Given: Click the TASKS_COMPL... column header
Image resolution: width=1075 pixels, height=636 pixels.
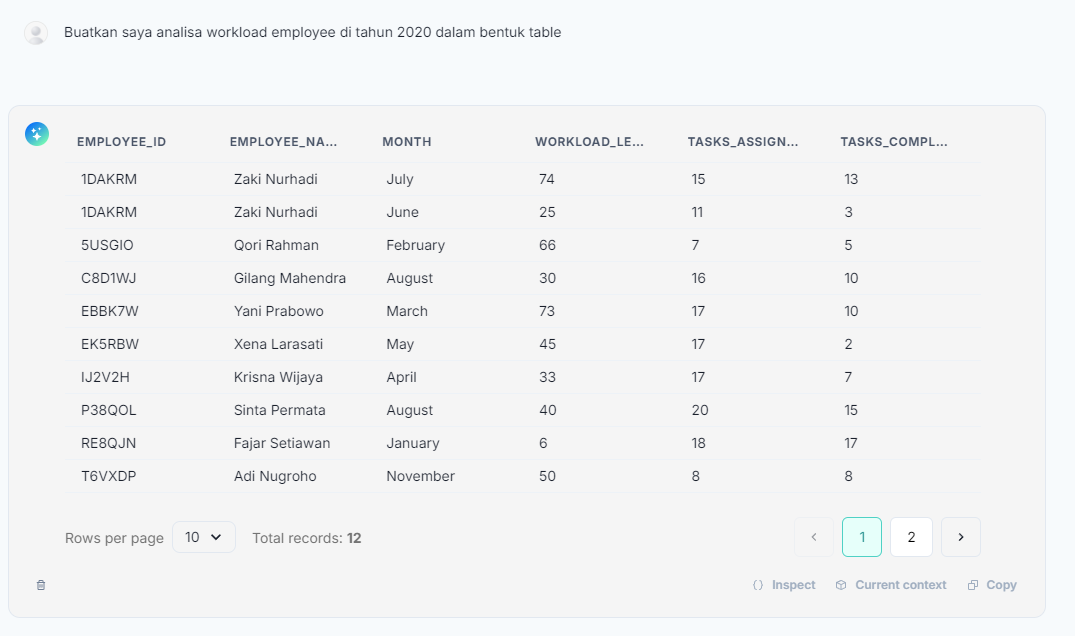Looking at the screenshot, I should pyautogui.click(x=894, y=142).
